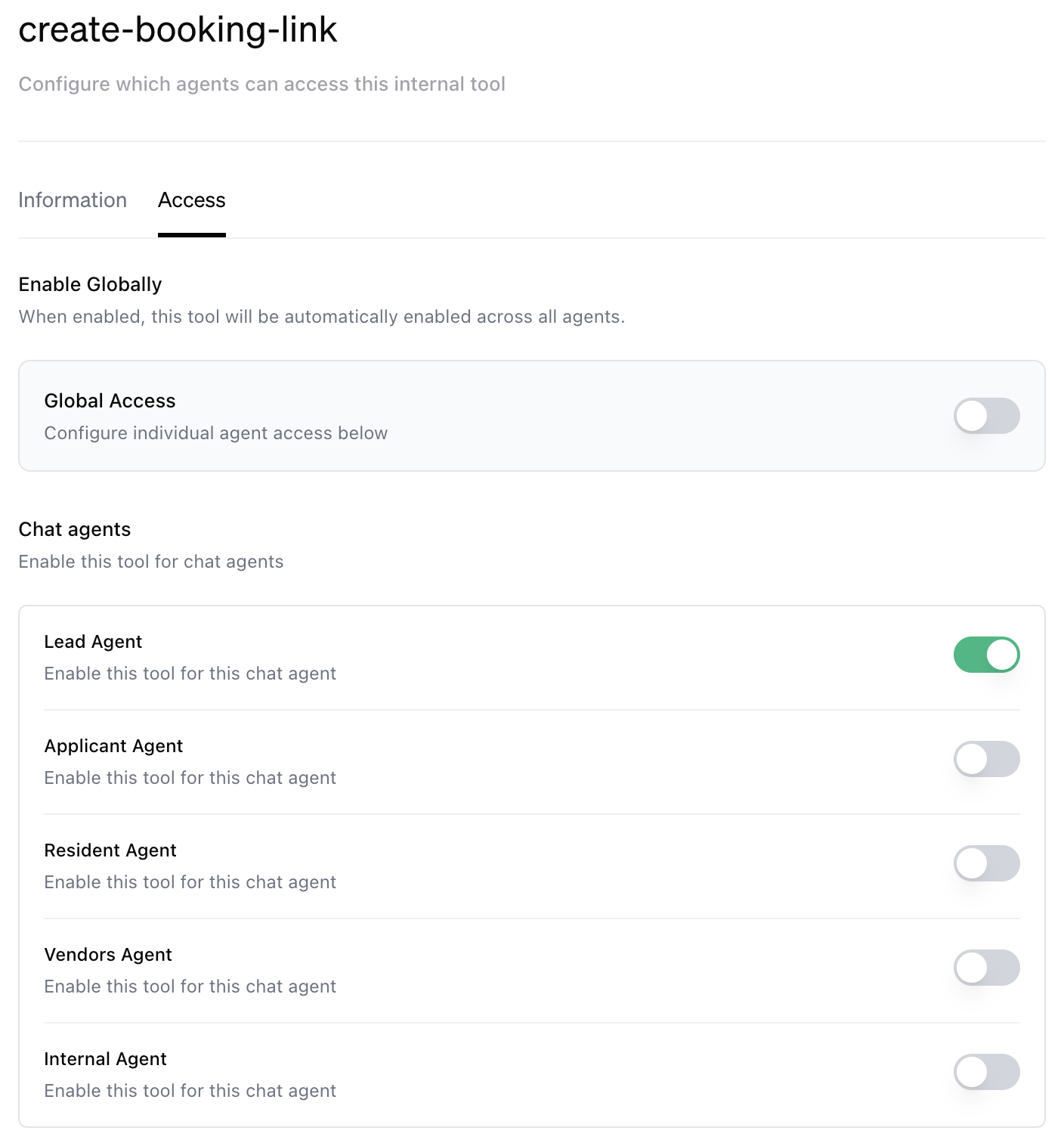Click the create-booking-link page title
Screen dimensions: 1064x1146
(178, 30)
